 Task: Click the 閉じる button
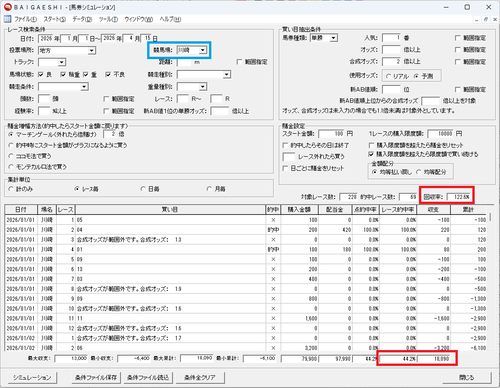tap(467, 378)
